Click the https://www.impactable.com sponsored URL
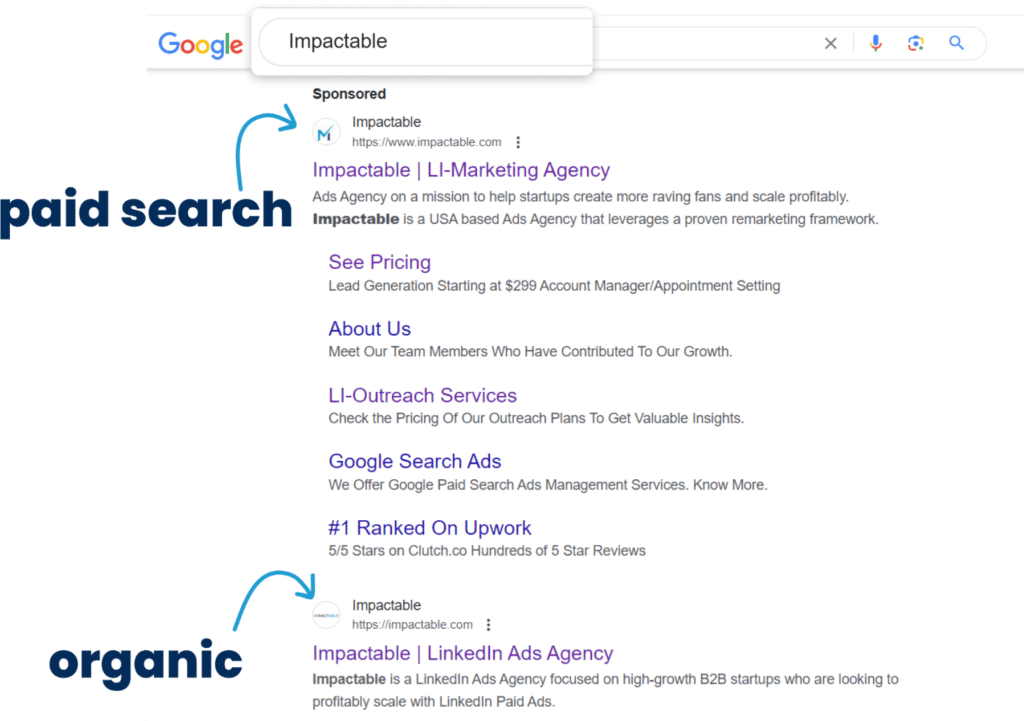The width and height of the screenshot is (1024, 721). tap(426, 142)
